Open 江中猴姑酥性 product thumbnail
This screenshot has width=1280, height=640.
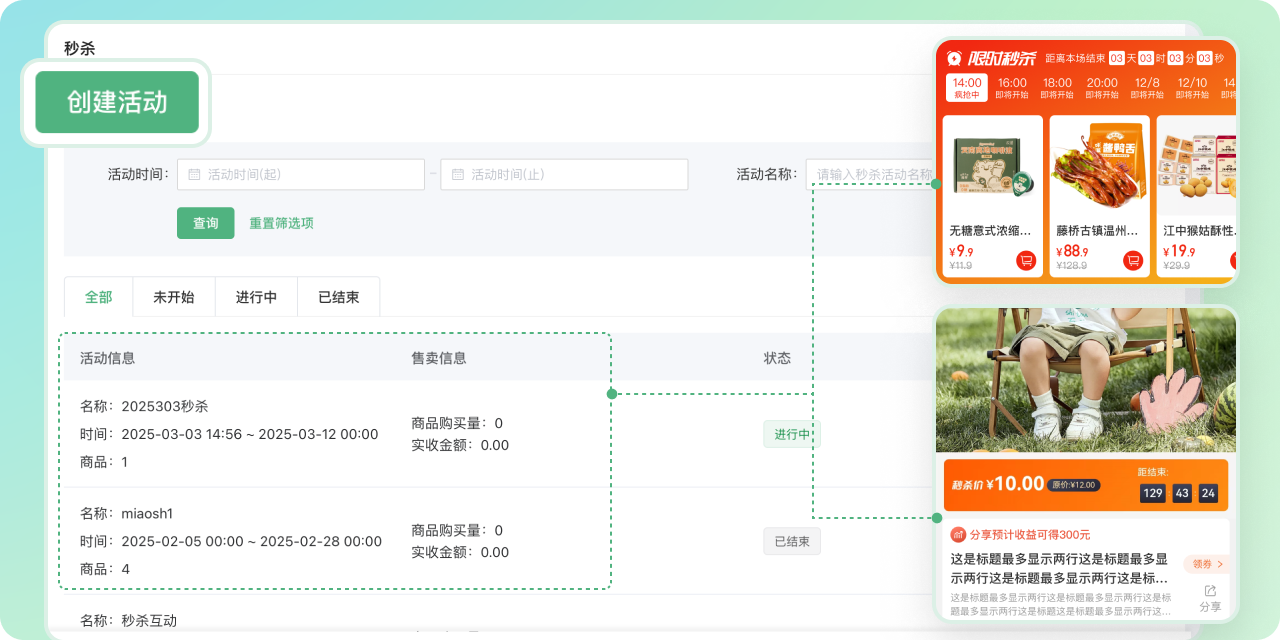[1198, 165]
